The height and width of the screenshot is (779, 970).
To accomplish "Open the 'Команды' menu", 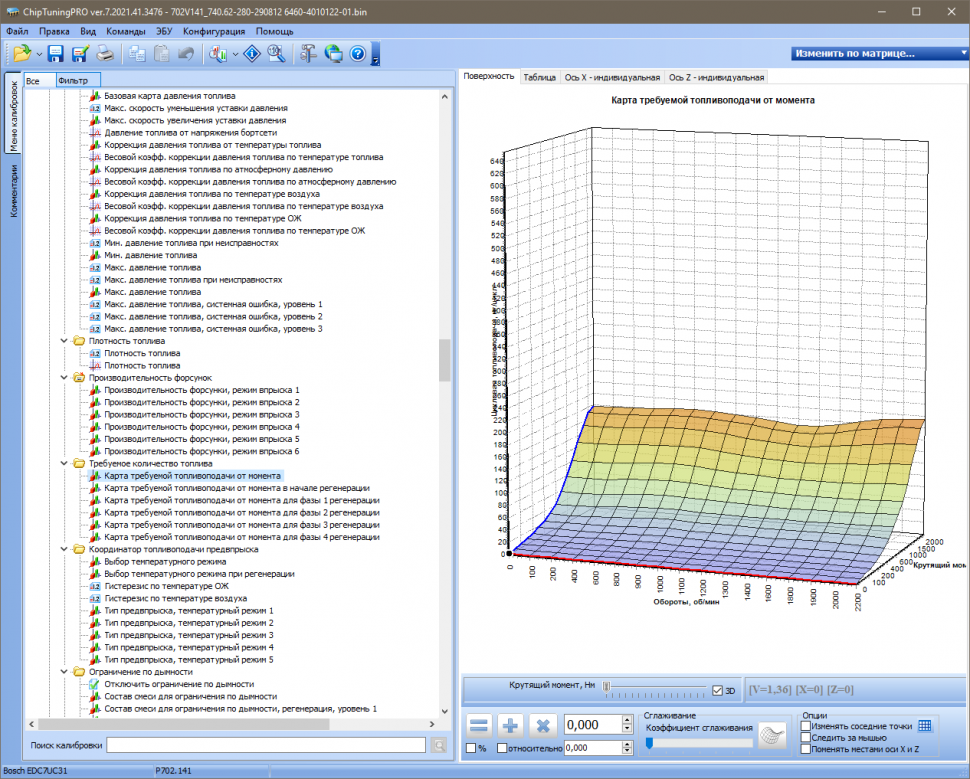I will 125,31.
